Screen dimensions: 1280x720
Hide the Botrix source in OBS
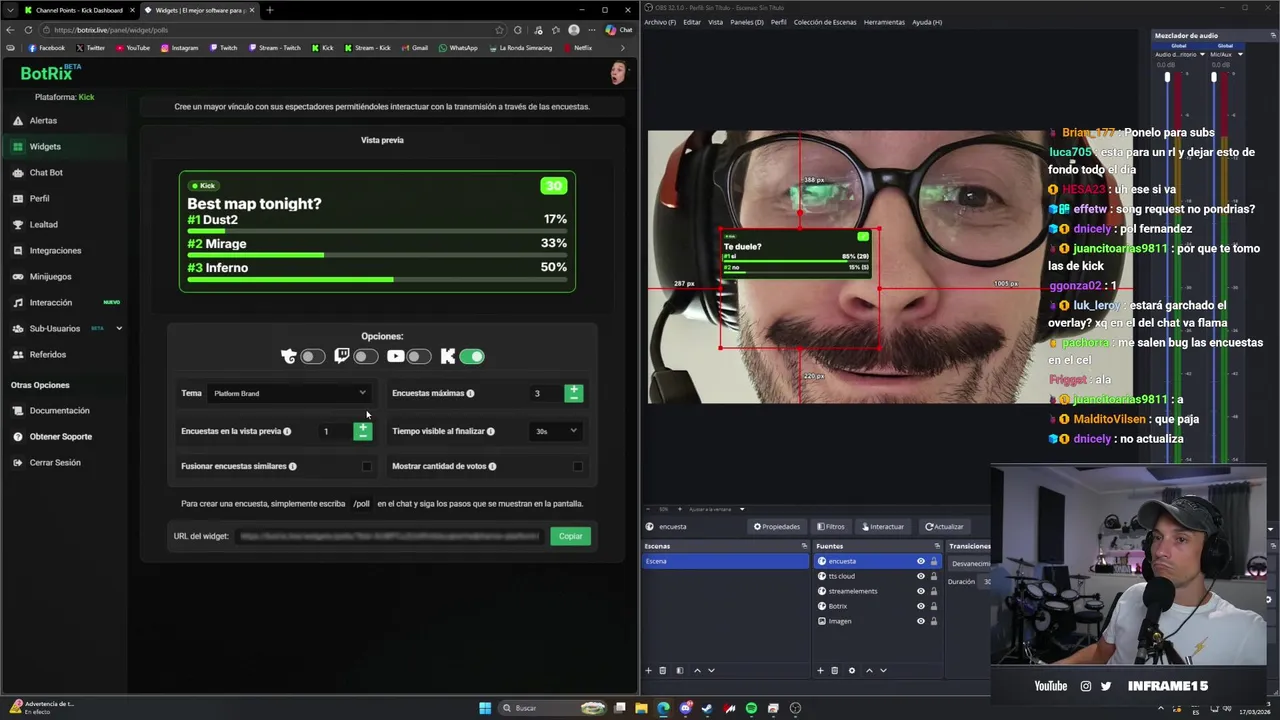(x=921, y=606)
